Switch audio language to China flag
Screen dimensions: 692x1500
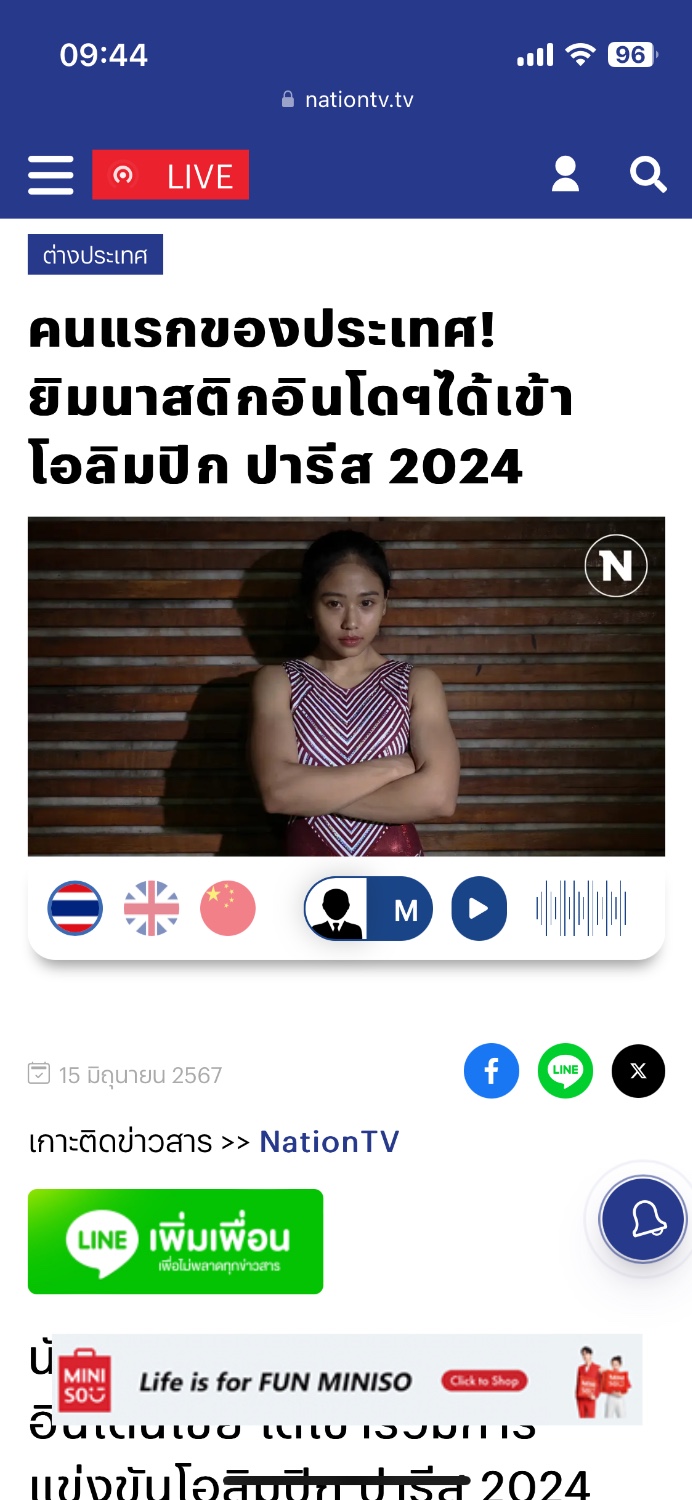228,908
